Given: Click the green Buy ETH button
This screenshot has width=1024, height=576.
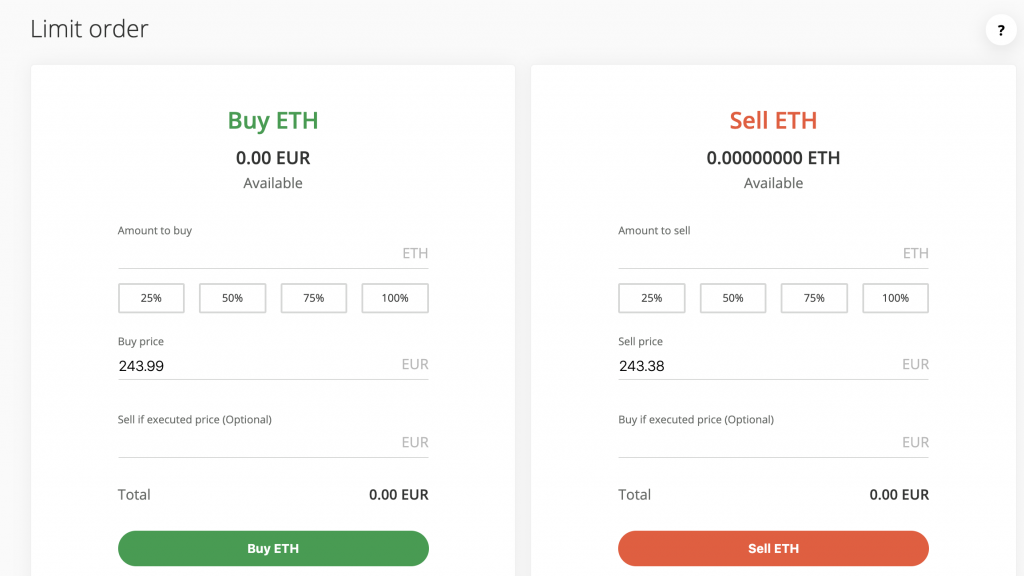Looking at the screenshot, I should point(273,548).
